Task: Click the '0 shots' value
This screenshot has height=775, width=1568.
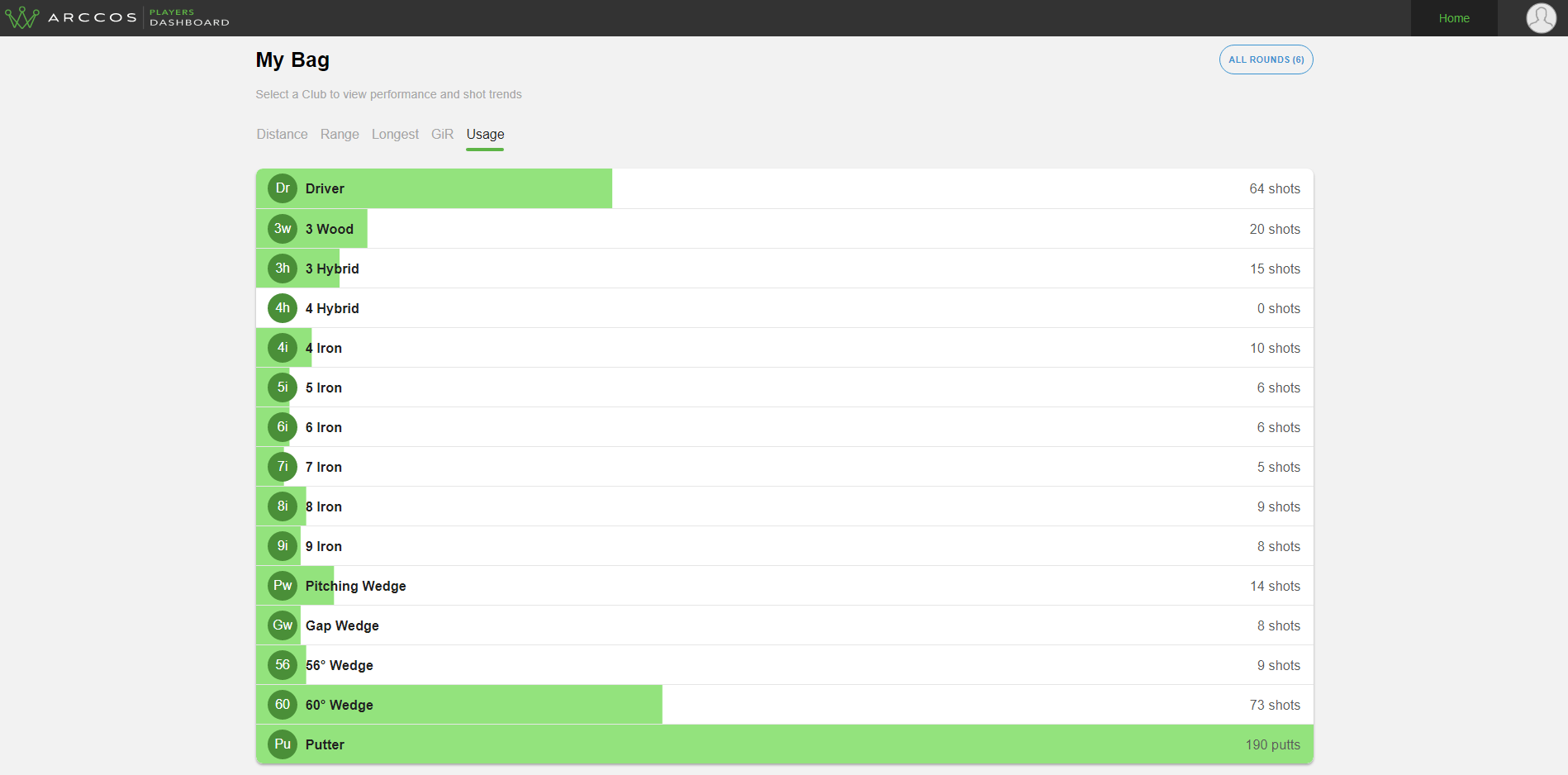Action: tap(1279, 308)
